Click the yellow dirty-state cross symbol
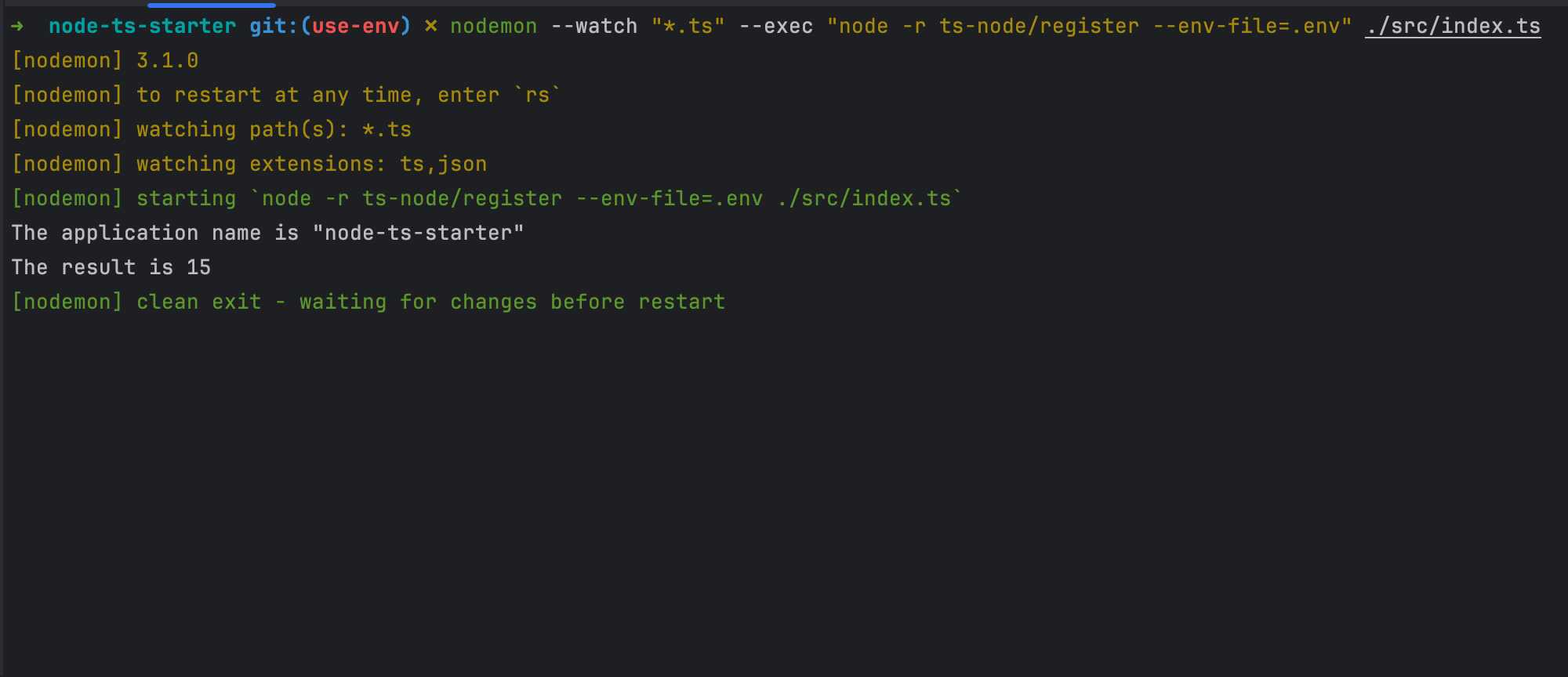1568x677 pixels. 430,27
